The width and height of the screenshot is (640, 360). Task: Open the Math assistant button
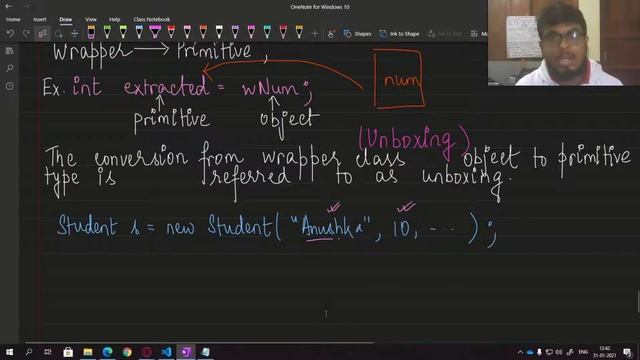coord(478,33)
